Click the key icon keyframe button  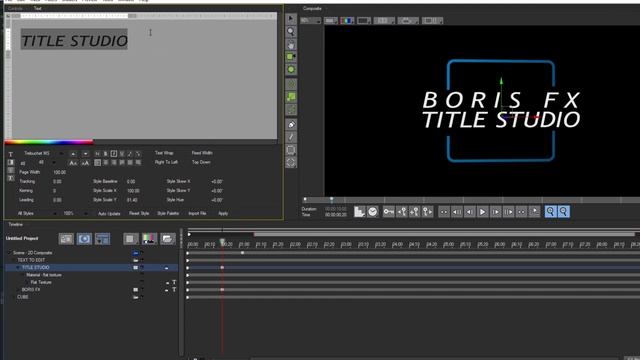point(389,211)
